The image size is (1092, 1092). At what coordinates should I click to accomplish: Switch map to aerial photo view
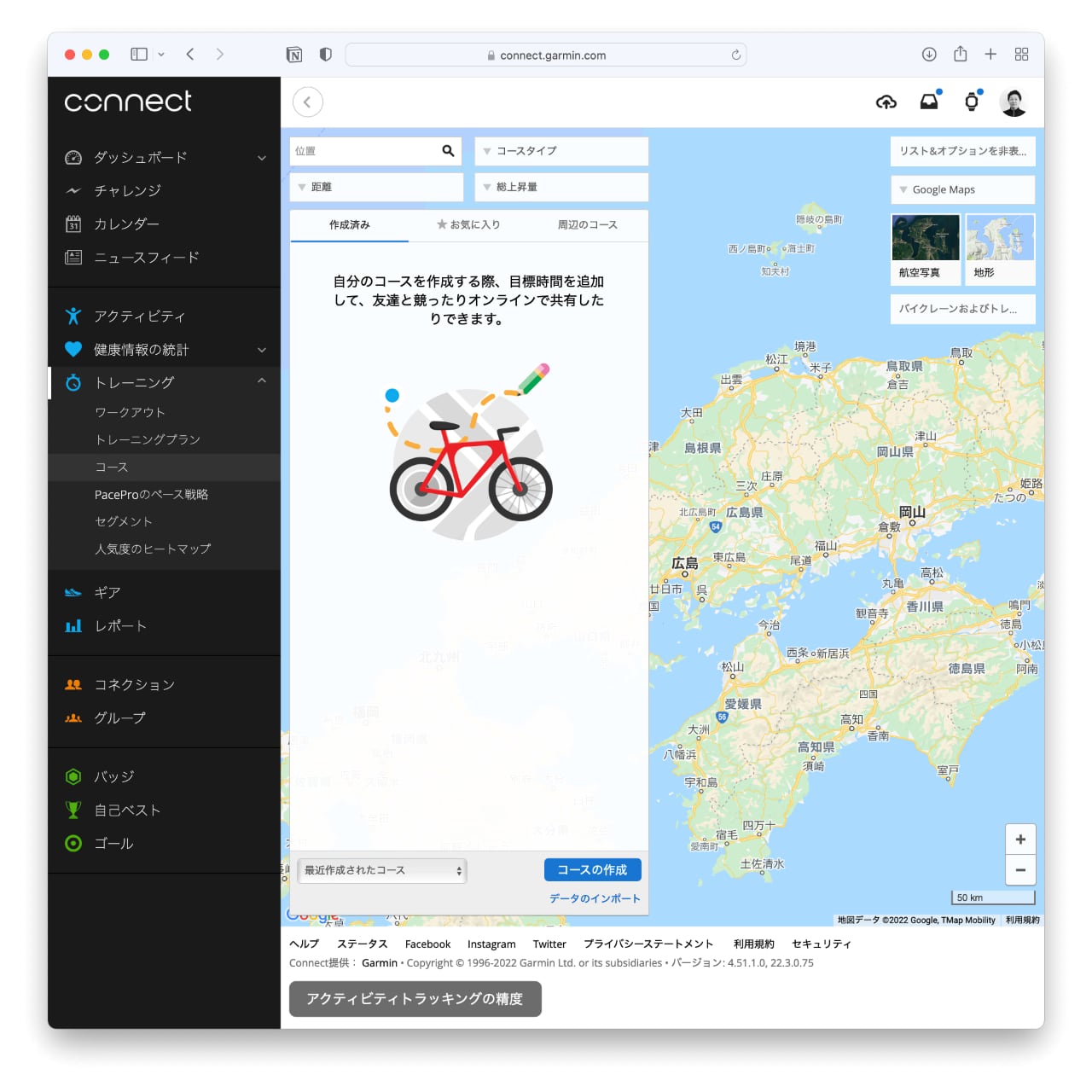tap(925, 247)
